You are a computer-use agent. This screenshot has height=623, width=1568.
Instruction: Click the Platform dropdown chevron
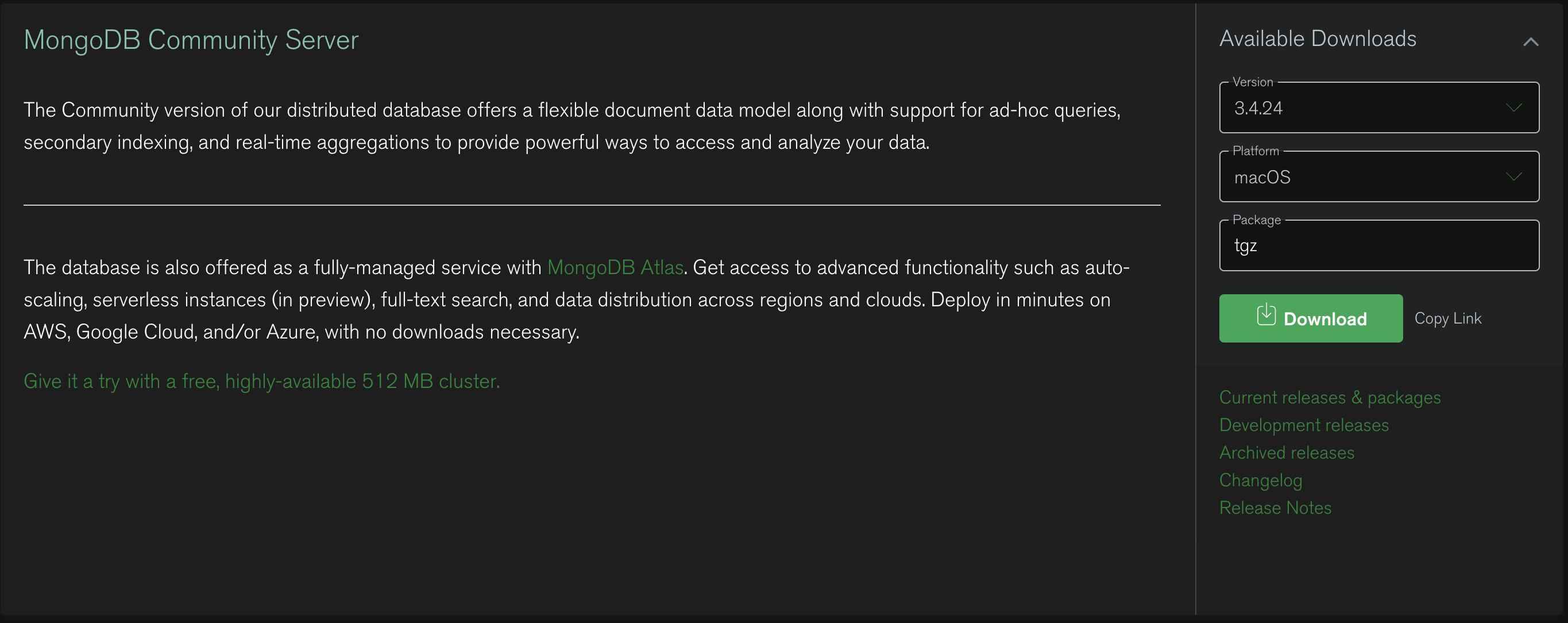pyautogui.click(x=1515, y=176)
